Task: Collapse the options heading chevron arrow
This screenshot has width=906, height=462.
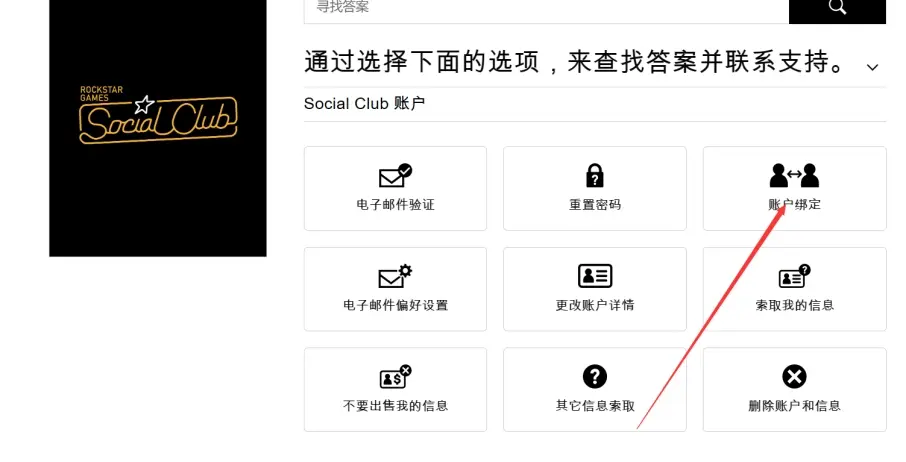Action: click(x=872, y=67)
